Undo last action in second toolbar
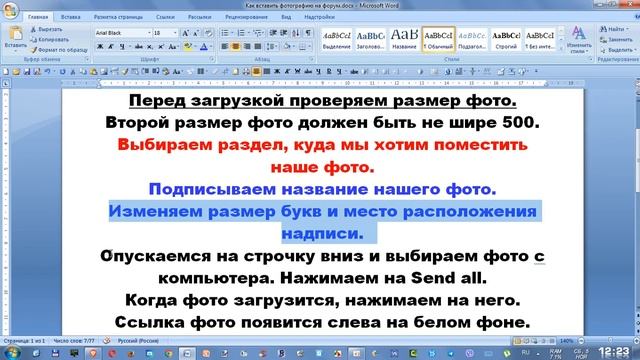This screenshot has height=360, width=640. click(x=47, y=72)
